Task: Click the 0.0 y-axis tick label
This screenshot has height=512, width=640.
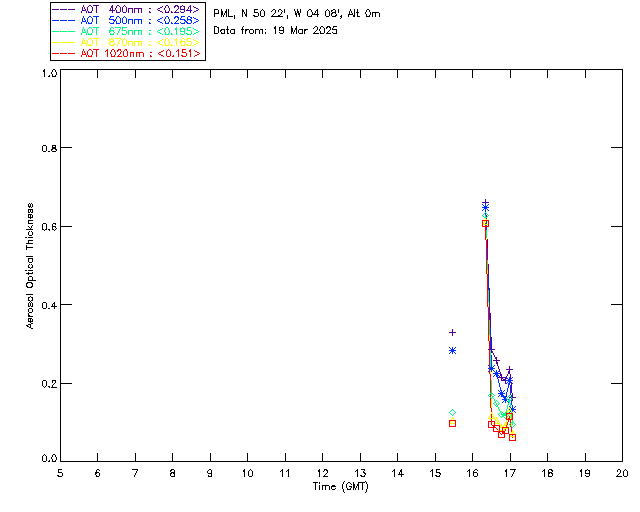Action: pyautogui.click(x=49, y=459)
